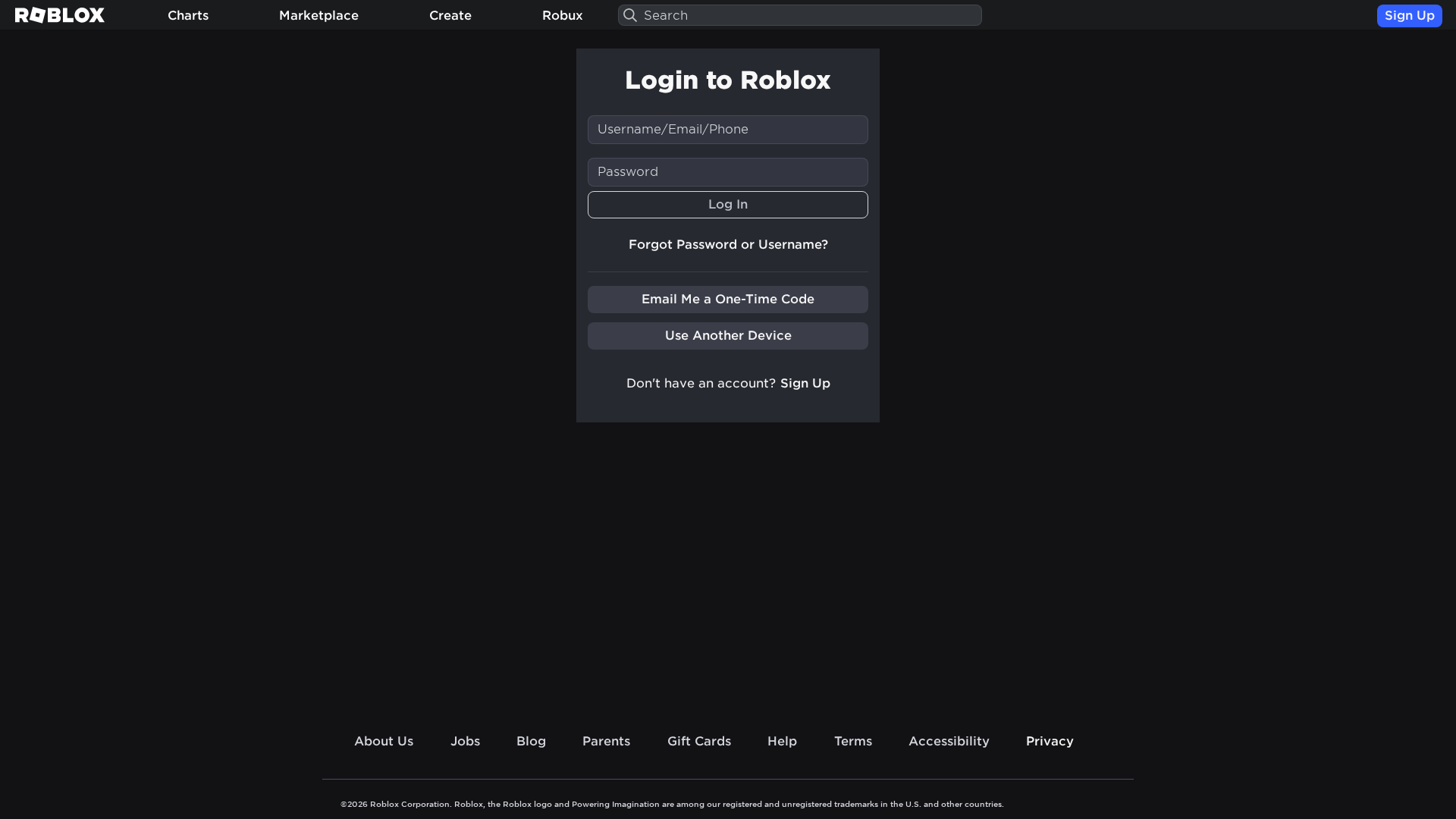Click the Roblox logo

pos(60,15)
